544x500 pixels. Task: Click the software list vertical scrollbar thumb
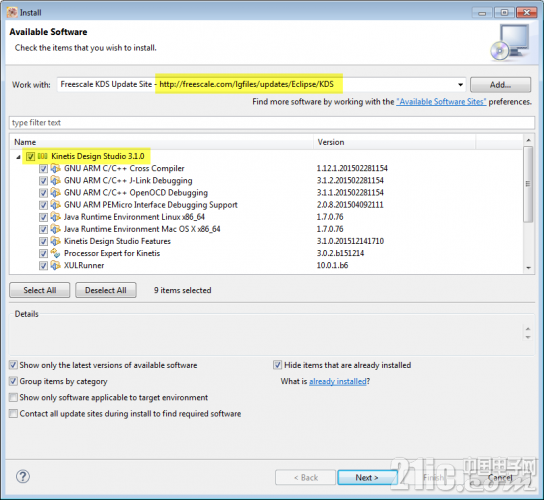point(528,184)
